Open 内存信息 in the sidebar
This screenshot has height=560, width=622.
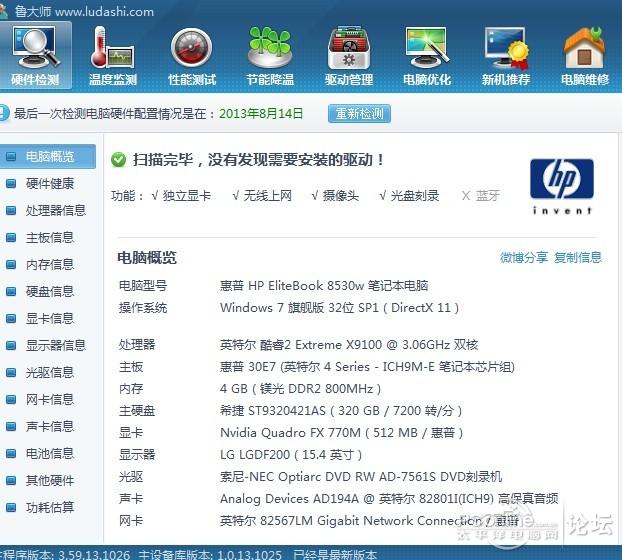click(50, 265)
